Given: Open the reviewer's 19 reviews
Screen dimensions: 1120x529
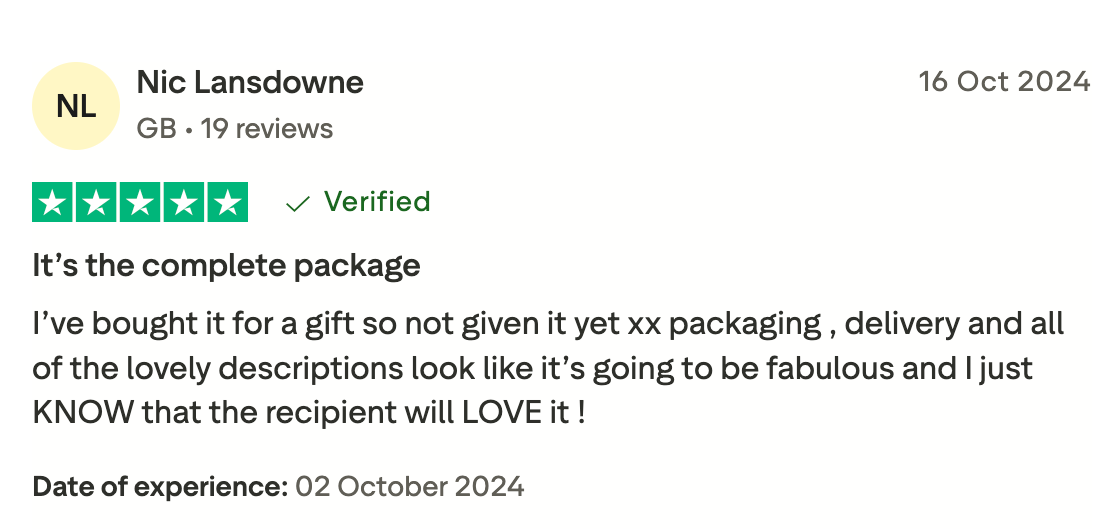Looking at the screenshot, I should pyautogui.click(x=267, y=129).
